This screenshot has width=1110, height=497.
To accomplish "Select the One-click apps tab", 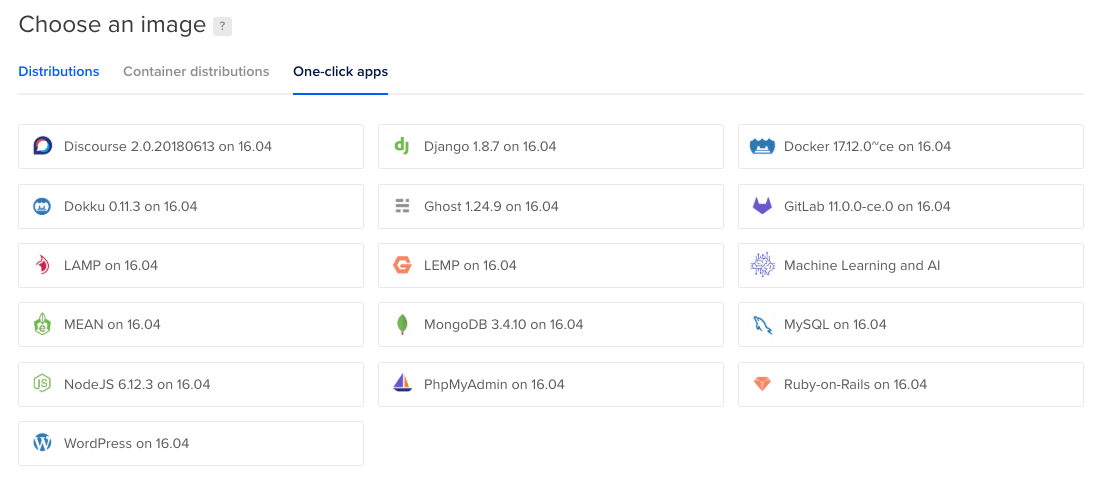I will tap(340, 72).
